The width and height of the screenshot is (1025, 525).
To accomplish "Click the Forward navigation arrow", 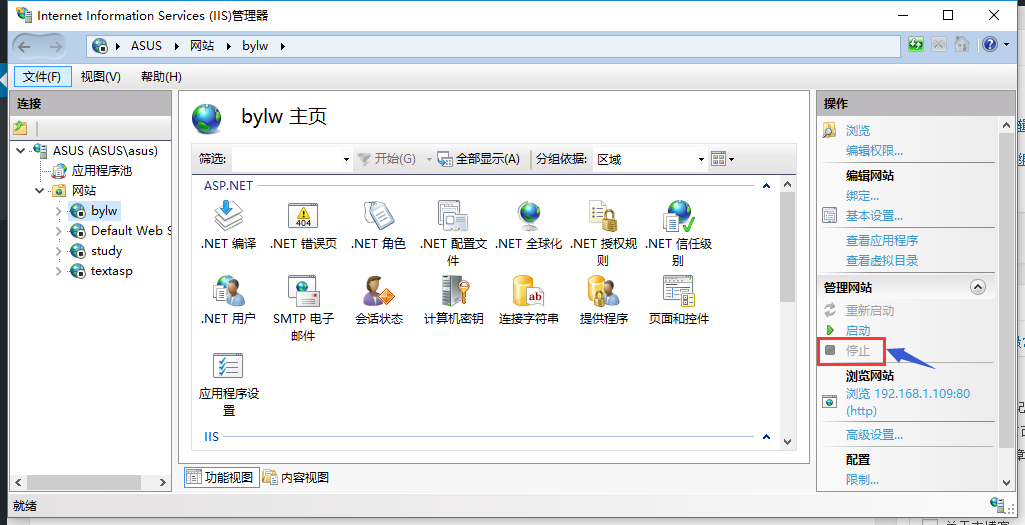I will tap(56, 46).
